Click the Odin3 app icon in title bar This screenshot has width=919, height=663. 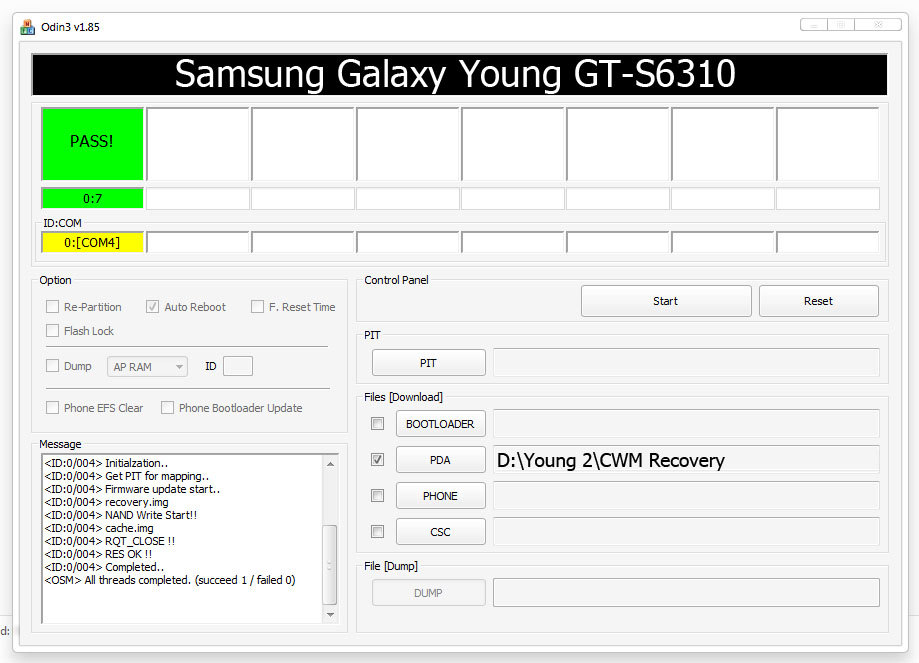pos(27,27)
